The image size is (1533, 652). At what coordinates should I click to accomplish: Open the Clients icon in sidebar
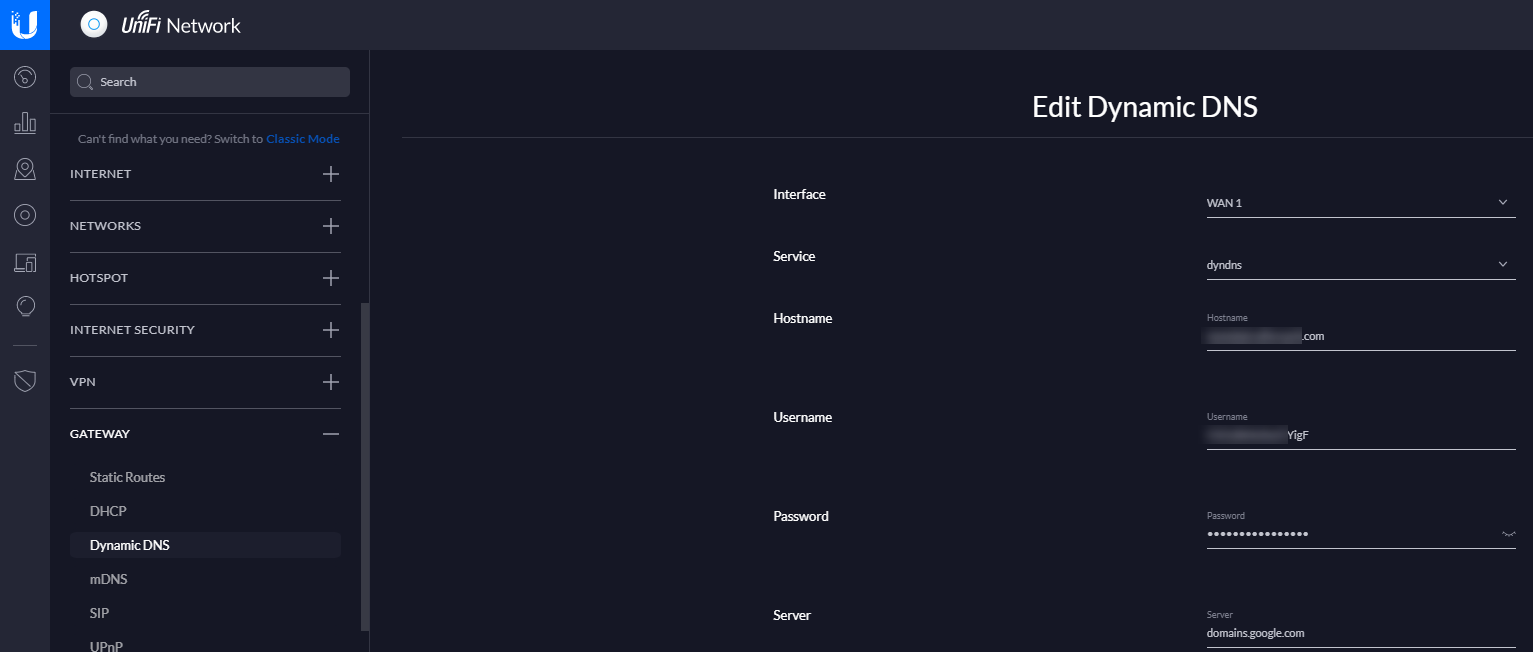(25, 262)
